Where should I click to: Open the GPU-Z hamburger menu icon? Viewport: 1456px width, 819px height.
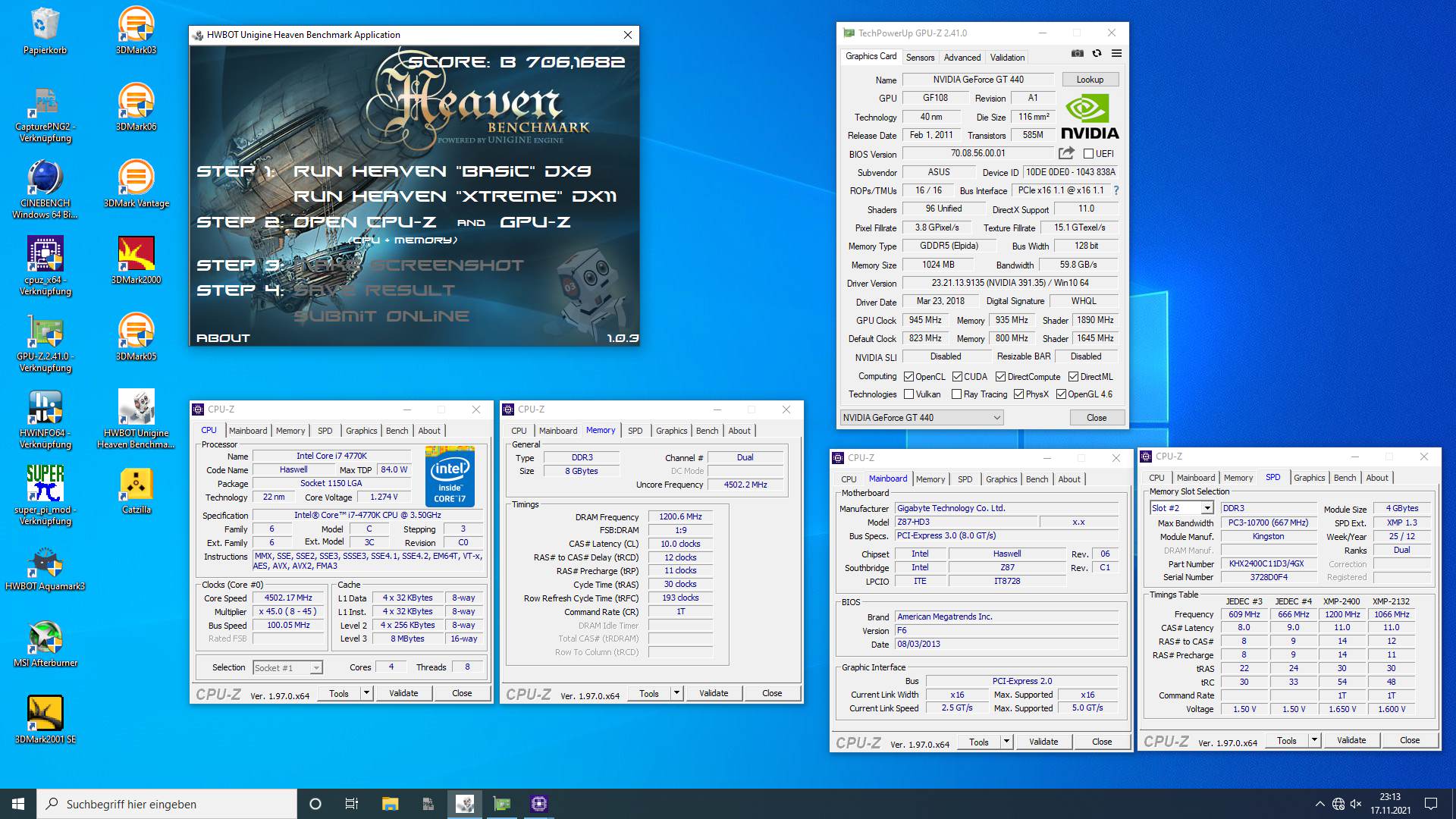tap(1116, 53)
